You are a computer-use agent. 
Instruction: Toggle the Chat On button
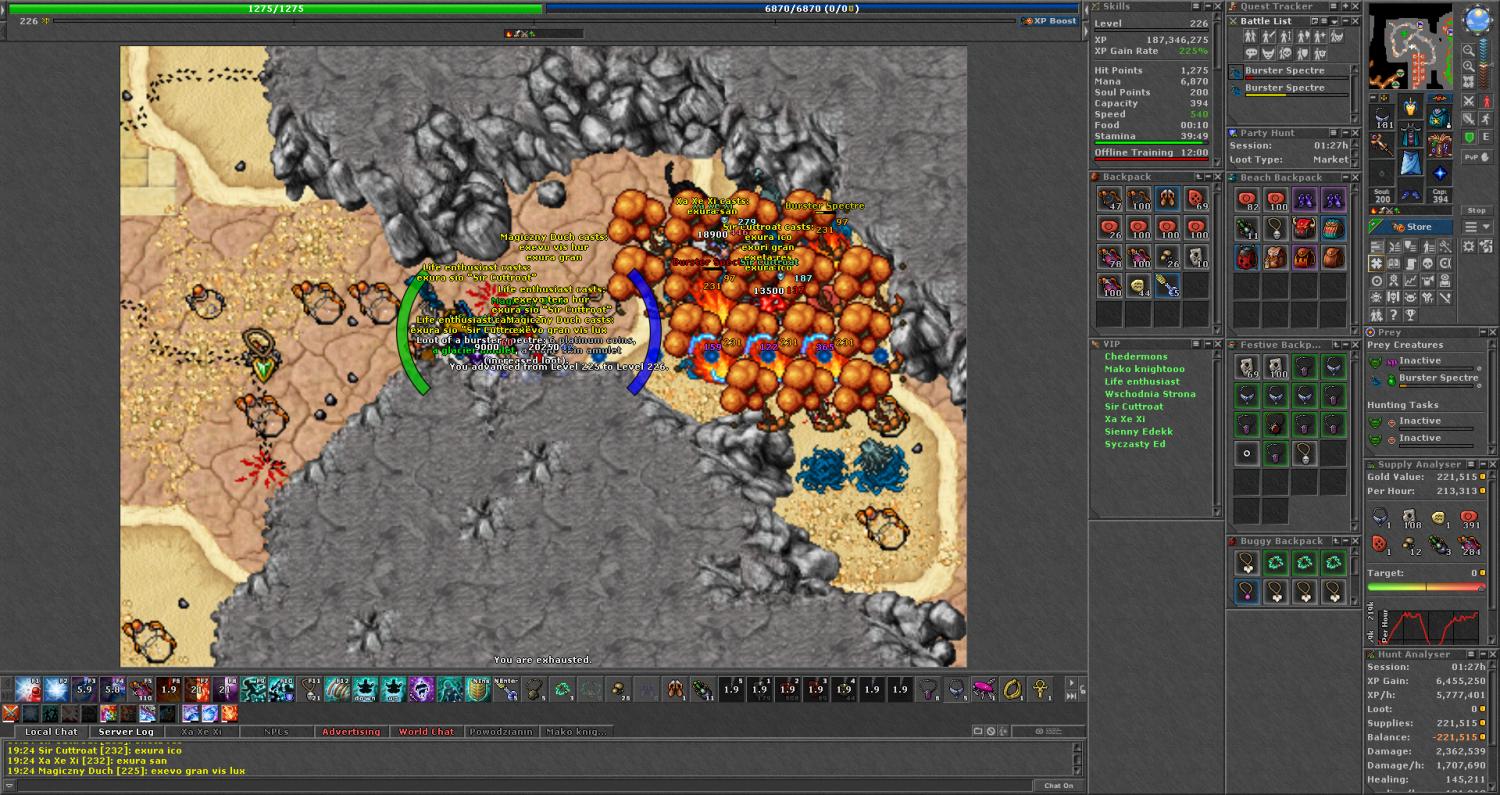(x=1059, y=786)
